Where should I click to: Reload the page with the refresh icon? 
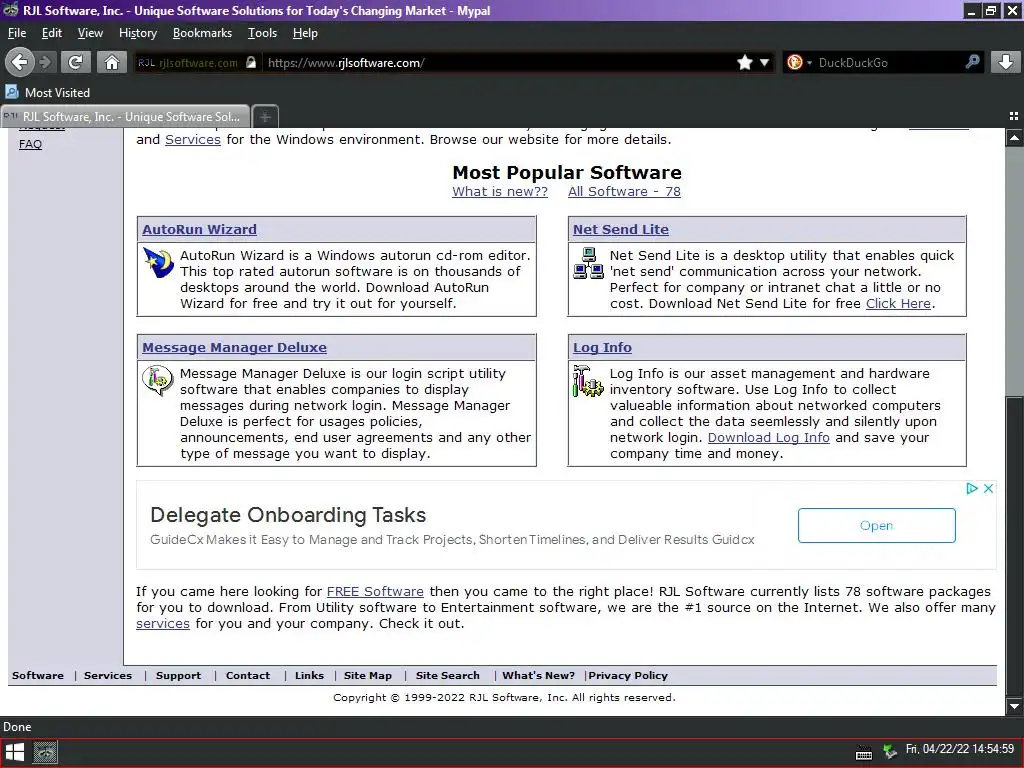(x=76, y=62)
